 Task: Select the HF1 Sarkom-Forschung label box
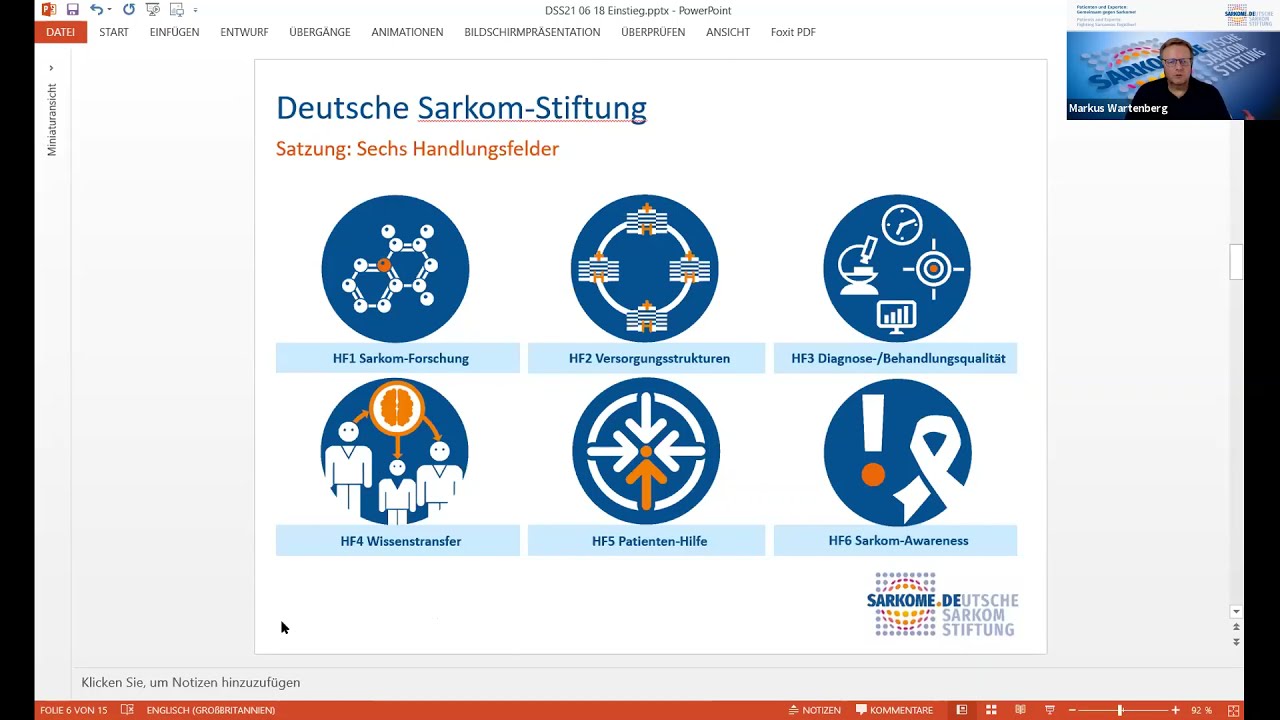tap(398, 358)
